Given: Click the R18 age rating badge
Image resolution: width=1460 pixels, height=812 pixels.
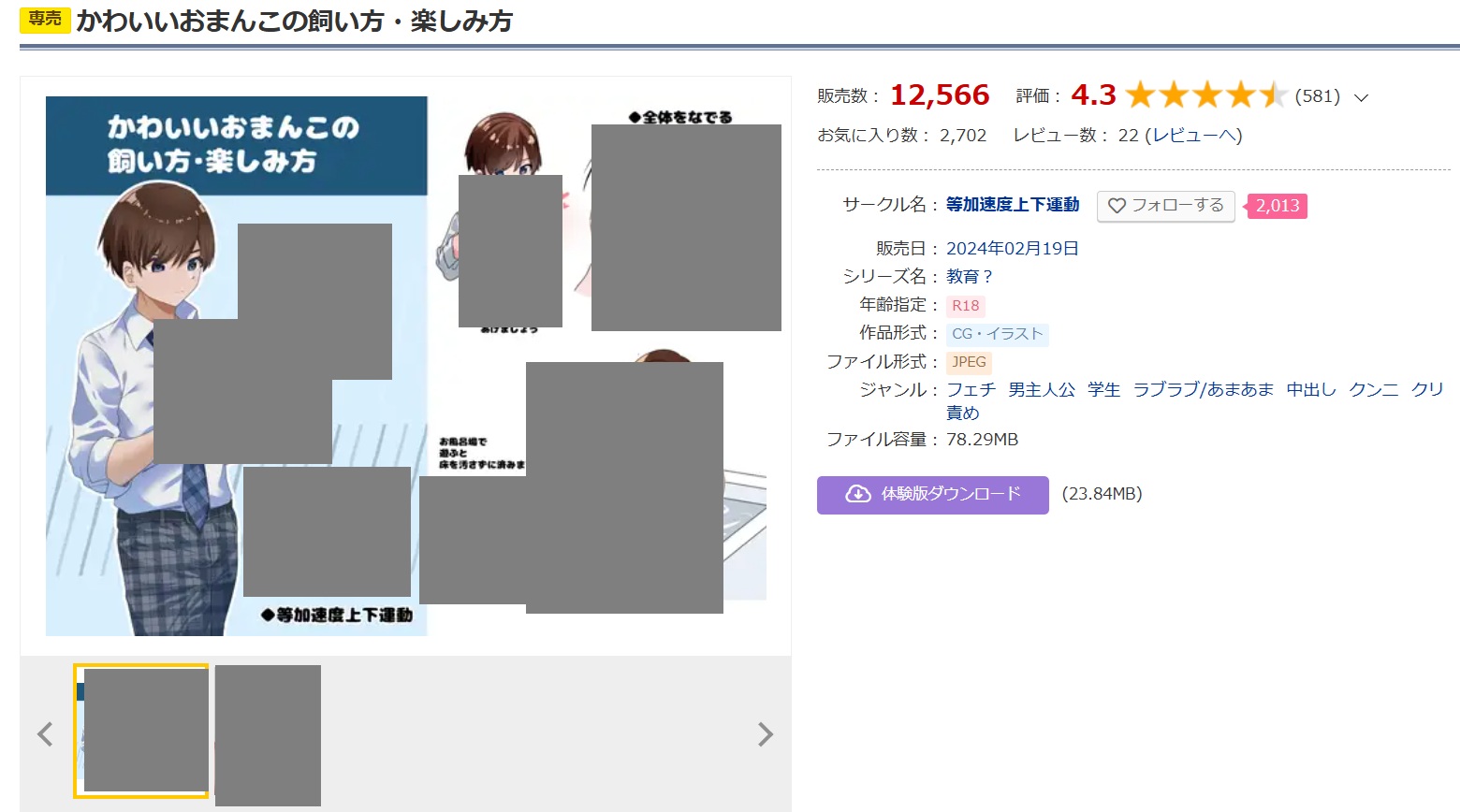Looking at the screenshot, I should [965, 306].
